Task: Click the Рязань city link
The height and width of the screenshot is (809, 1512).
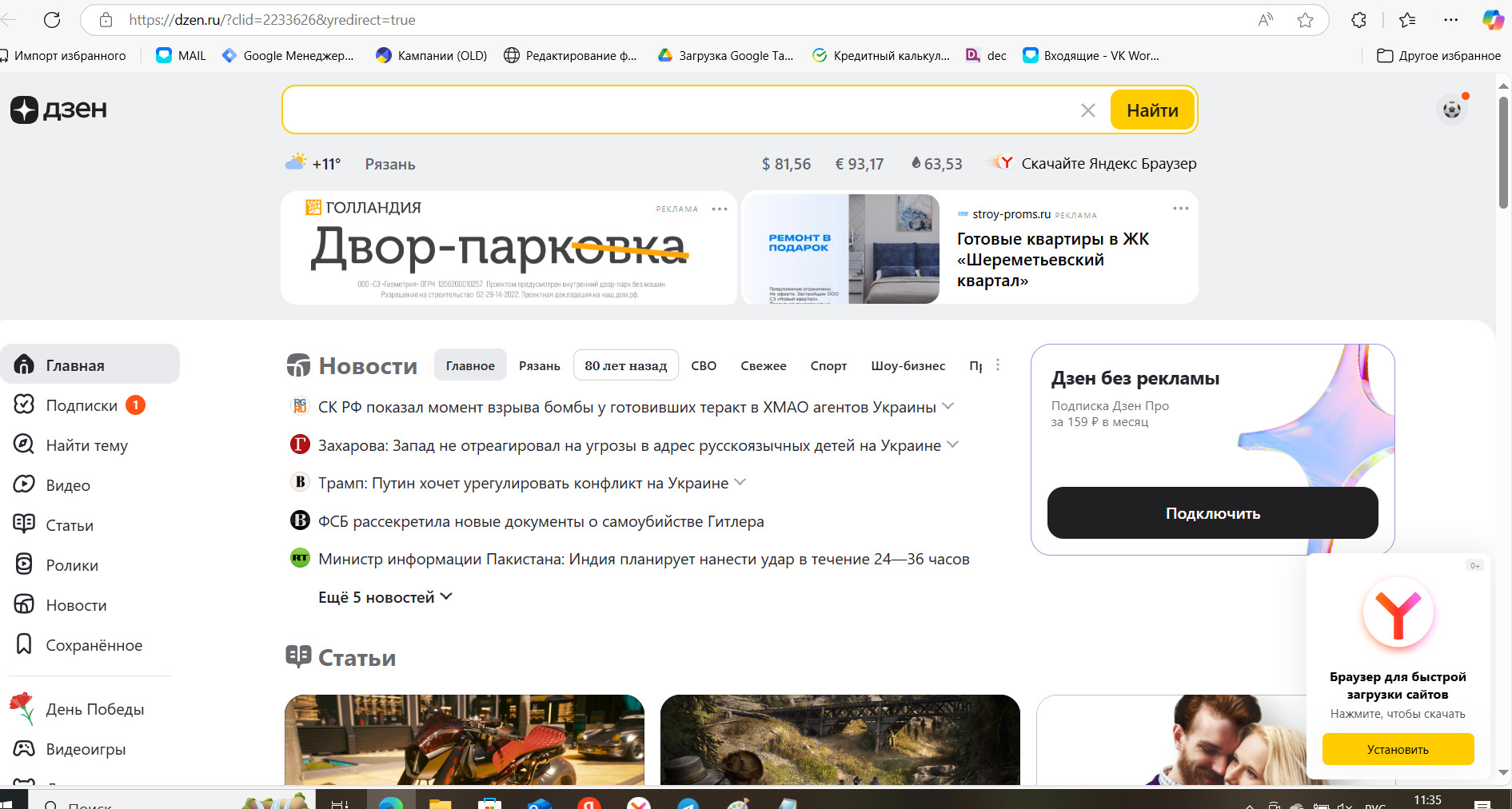Action: pos(390,164)
